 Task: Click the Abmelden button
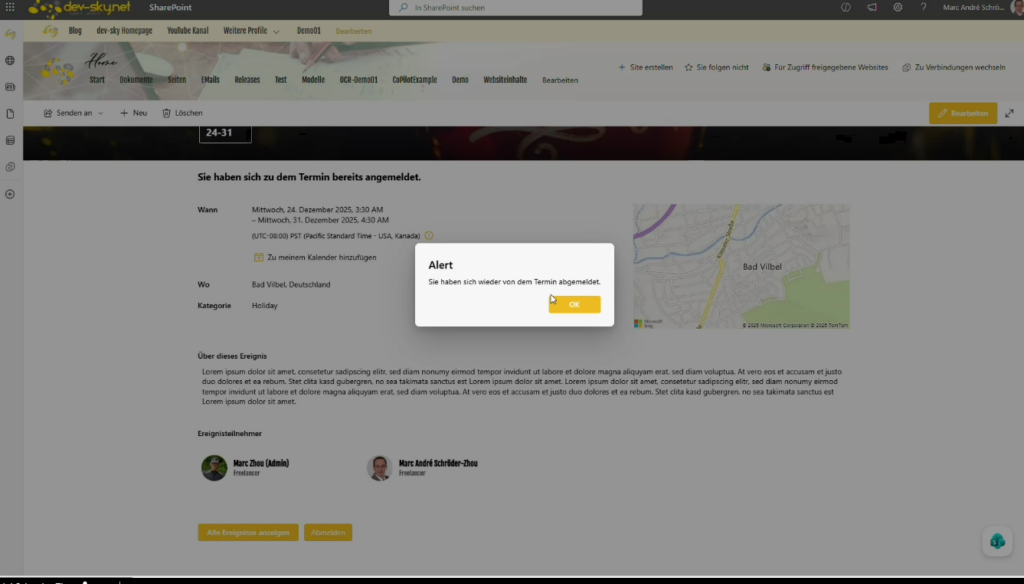coord(328,532)
